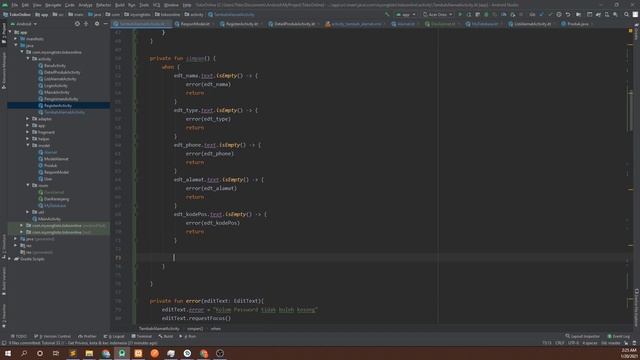Expand the adapter package
Image resolution: width=640 pixels, height=360 pixels.
point(28,119)
